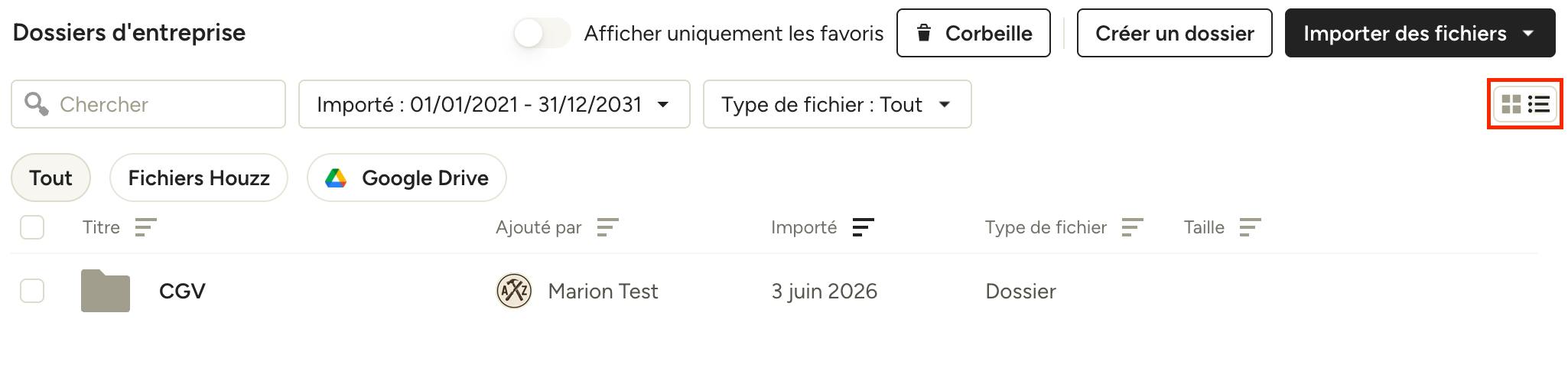Sort by Ajouté par column icon
Viewport: 1568px width, 378px height.
click(x=607, y=227)
